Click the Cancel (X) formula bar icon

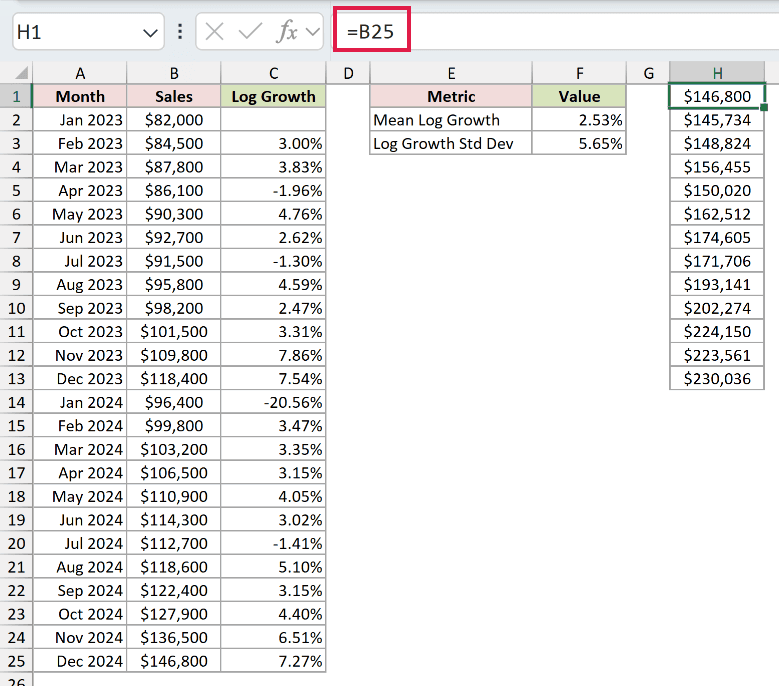214,32
